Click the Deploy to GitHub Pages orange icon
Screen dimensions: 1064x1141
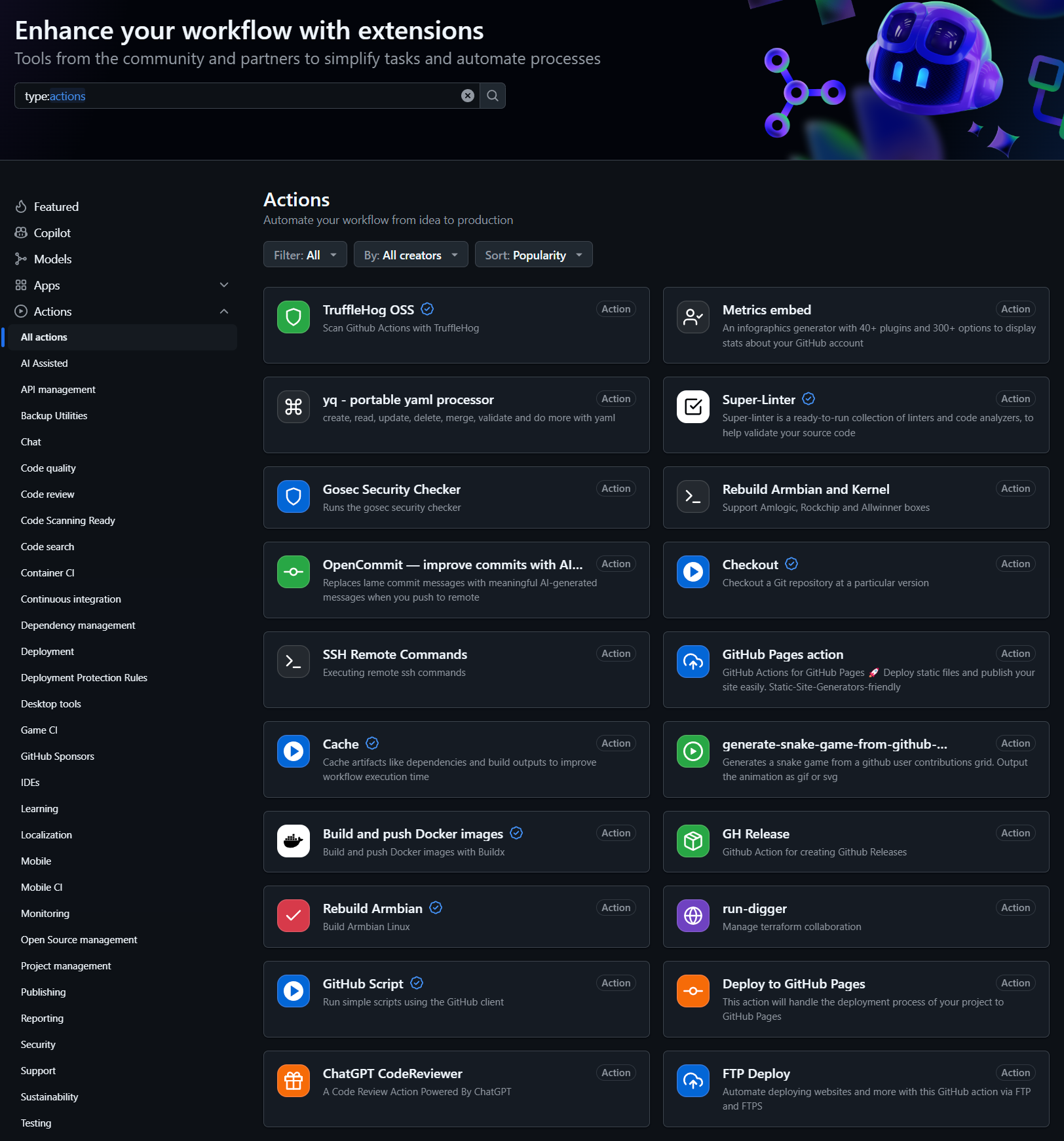point(693,991)
